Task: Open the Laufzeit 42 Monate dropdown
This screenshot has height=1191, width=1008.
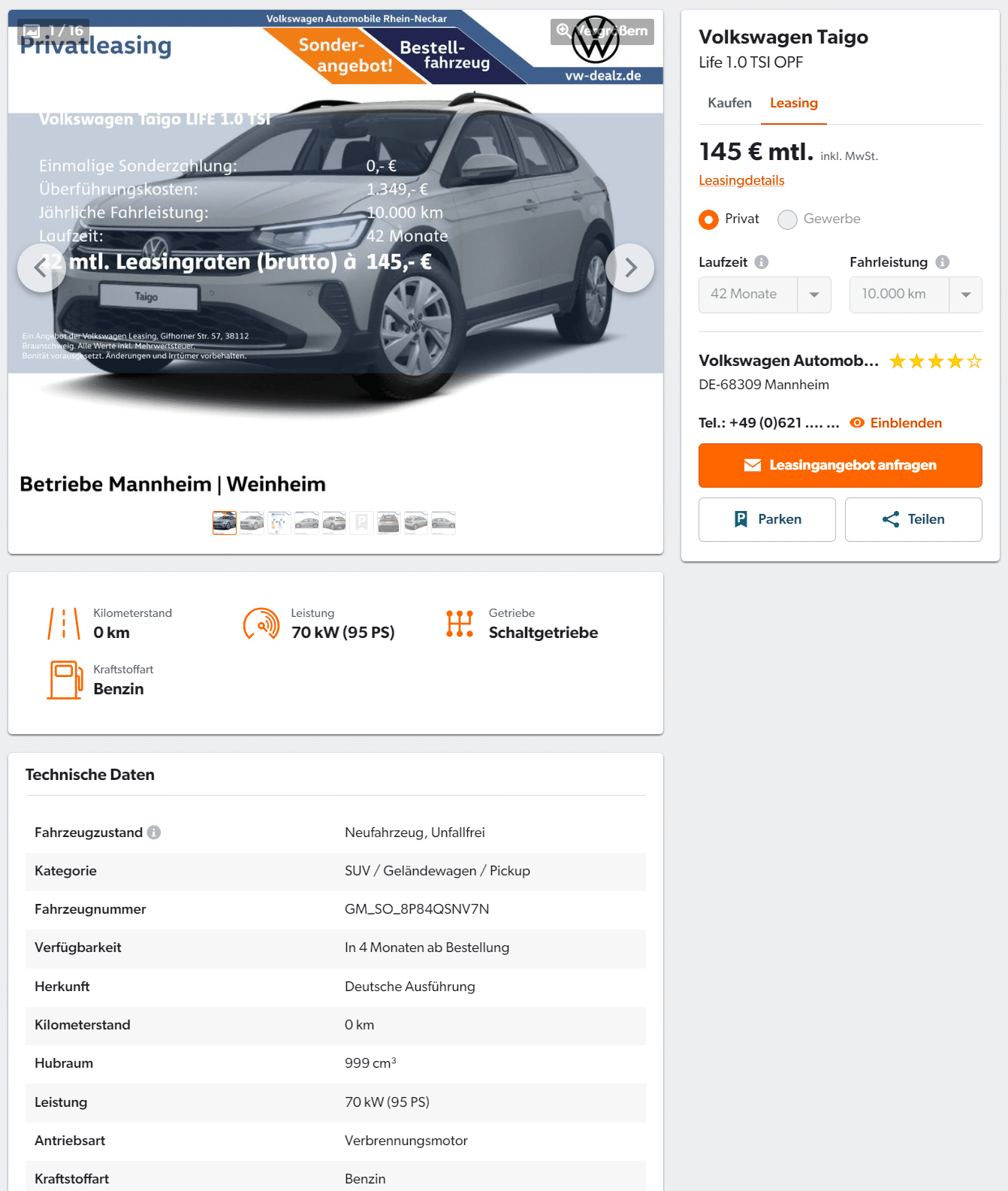Action: (x=765, y=295)
